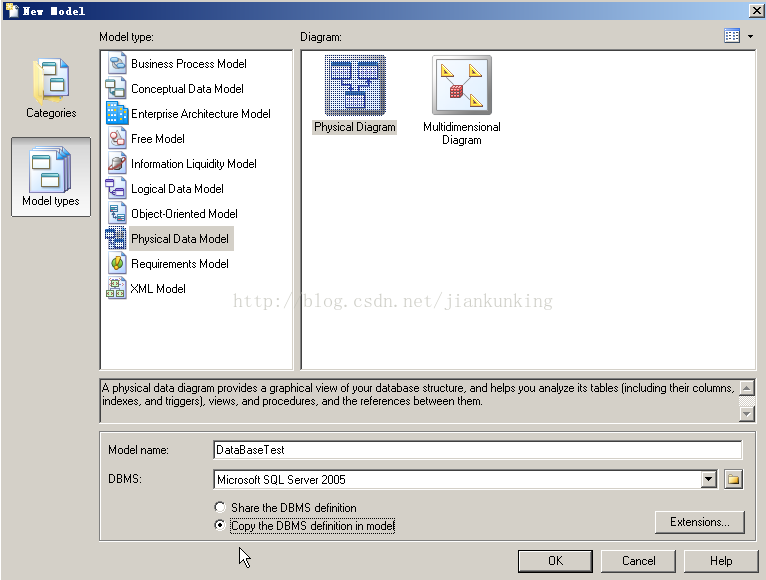Click the Free Model icon

click(117, 138)
